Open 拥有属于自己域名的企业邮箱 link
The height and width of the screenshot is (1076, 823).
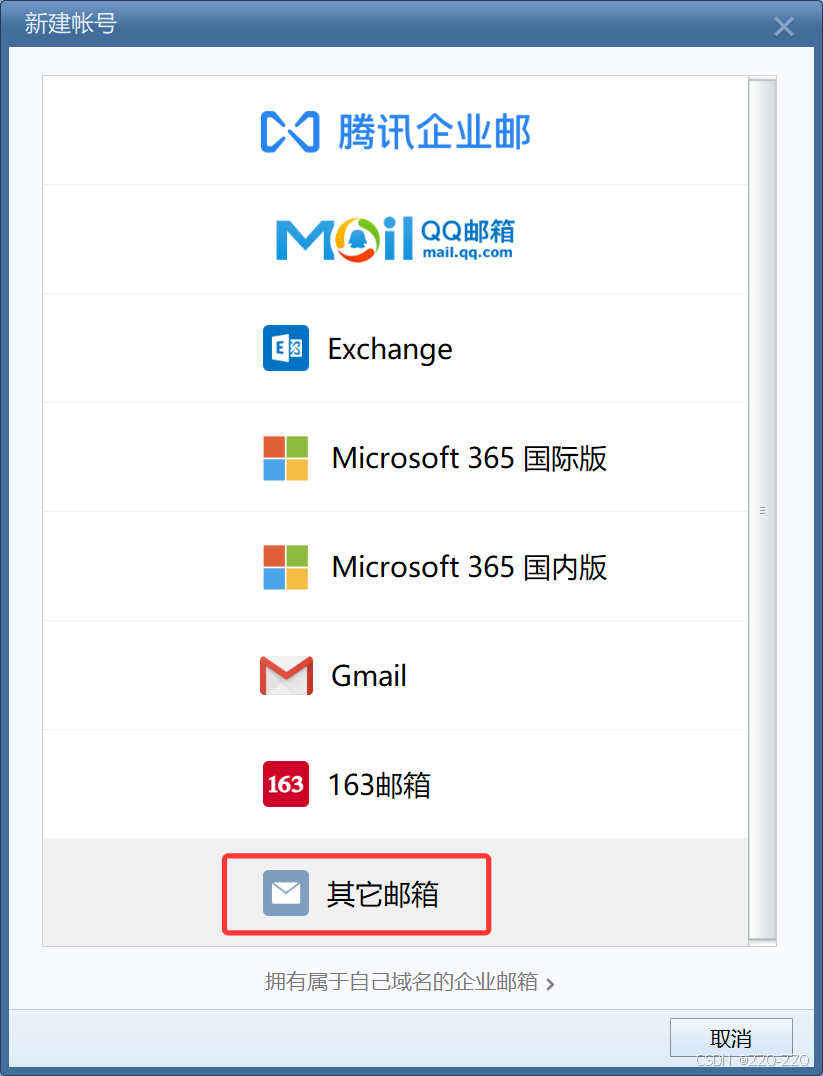402,981
